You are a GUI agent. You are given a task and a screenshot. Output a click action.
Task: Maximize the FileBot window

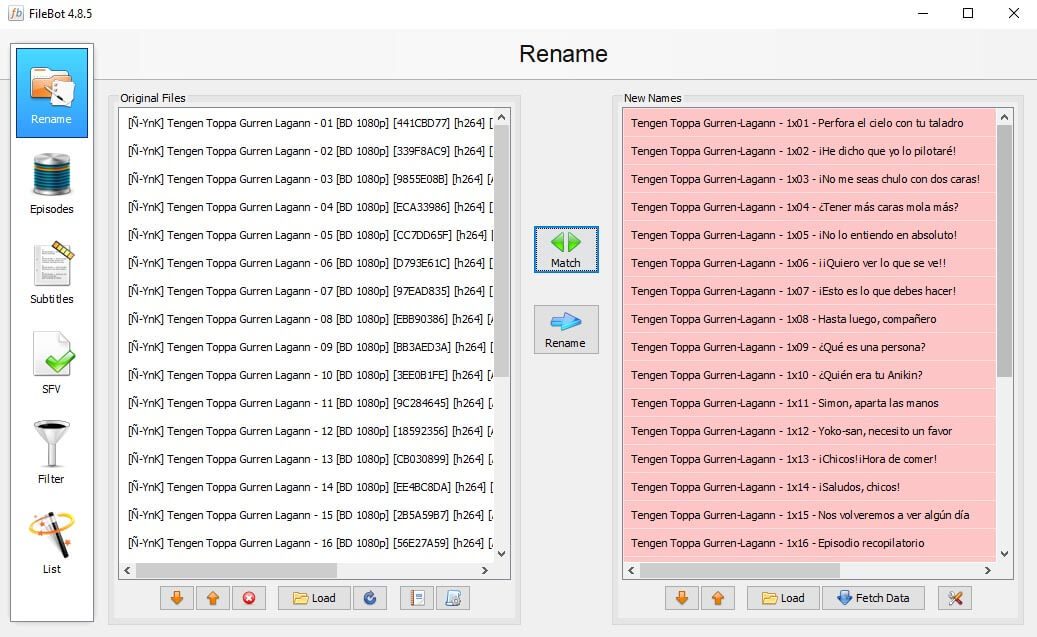[x=968, y=13]
